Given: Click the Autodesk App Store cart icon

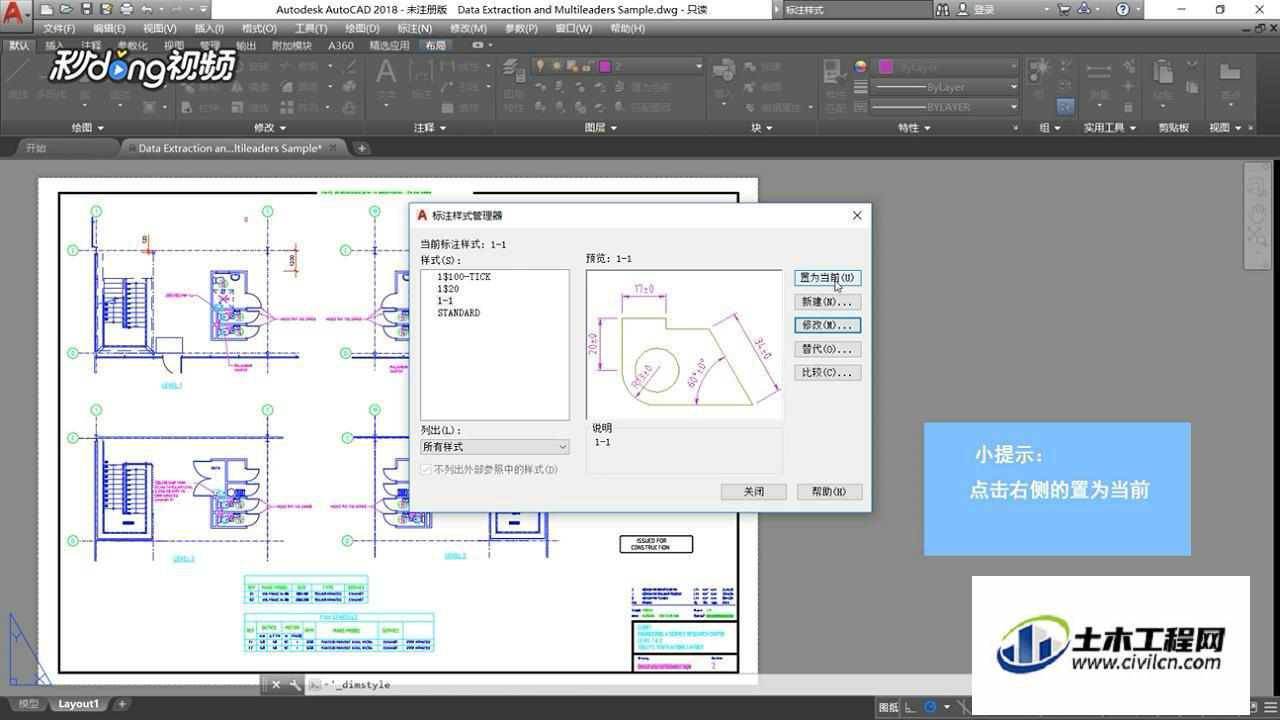Looking at the screenshot, I should (x=1064, y=9).
